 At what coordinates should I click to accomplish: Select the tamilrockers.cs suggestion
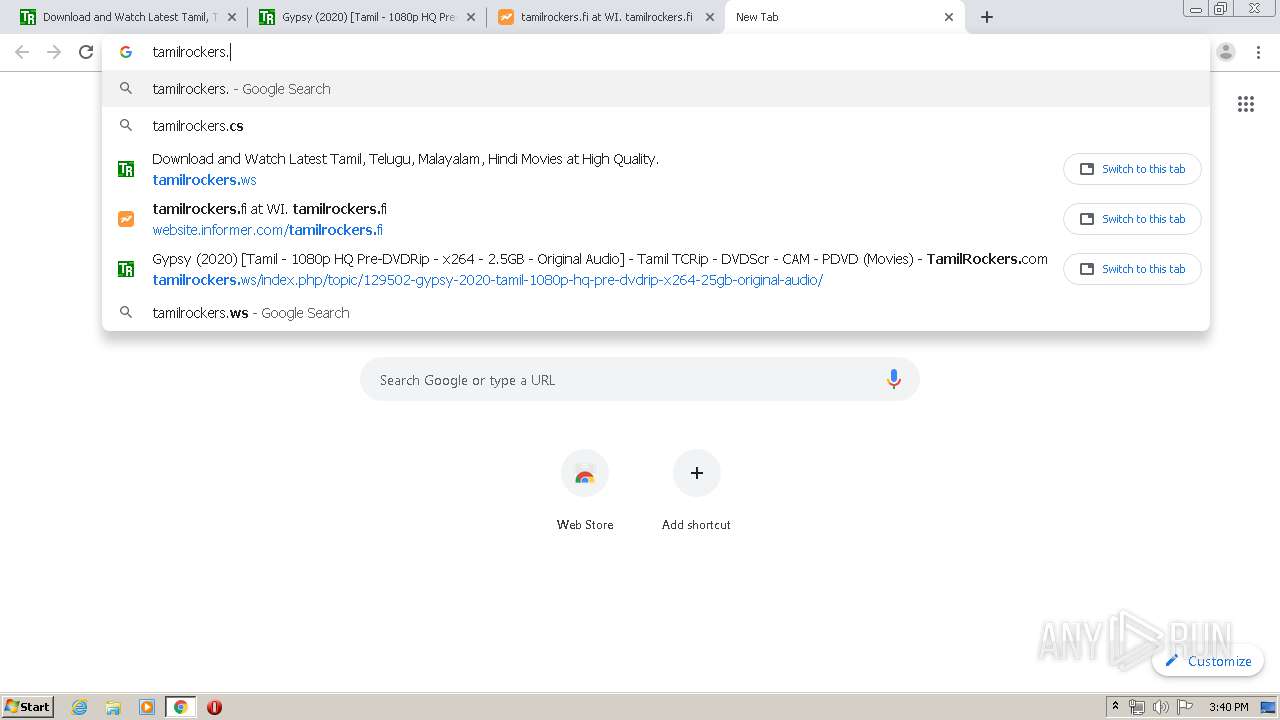pyautogui.click(x=656, y=126)
